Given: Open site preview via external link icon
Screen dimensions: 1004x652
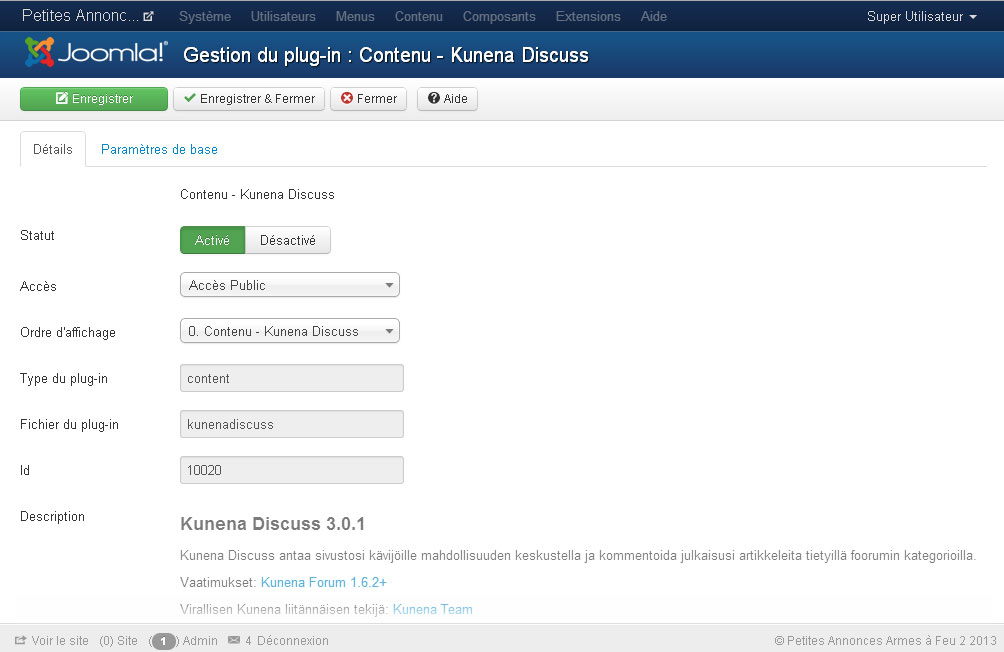Looking at the screenshot, I should click(x=149, y=17).
